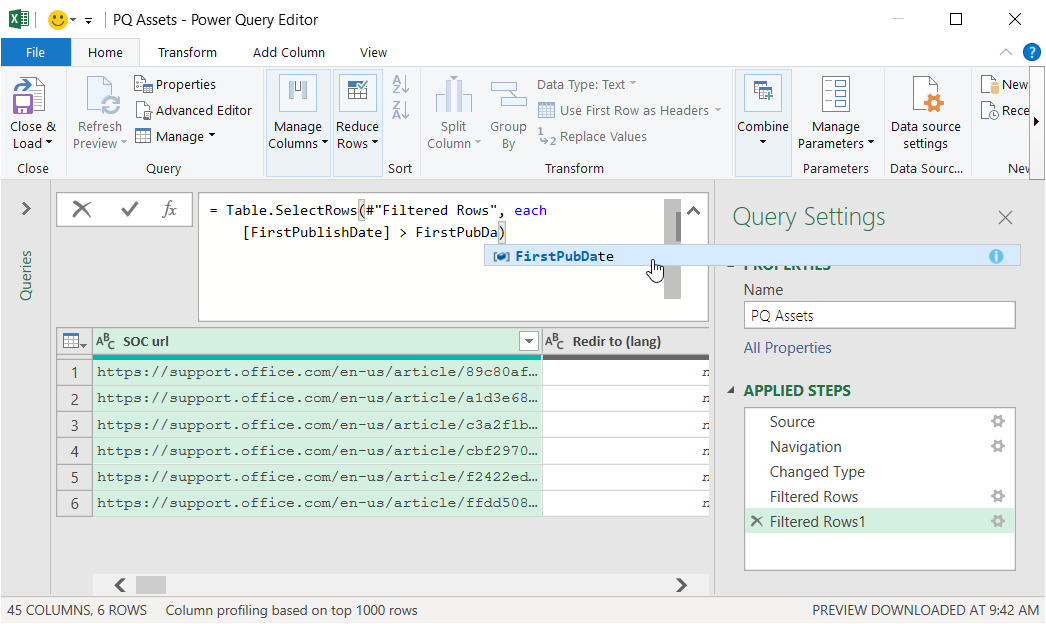This screenshot has height=624, width=1046.
Task: Open the Help icon
Action: [x=1031, y=52]
